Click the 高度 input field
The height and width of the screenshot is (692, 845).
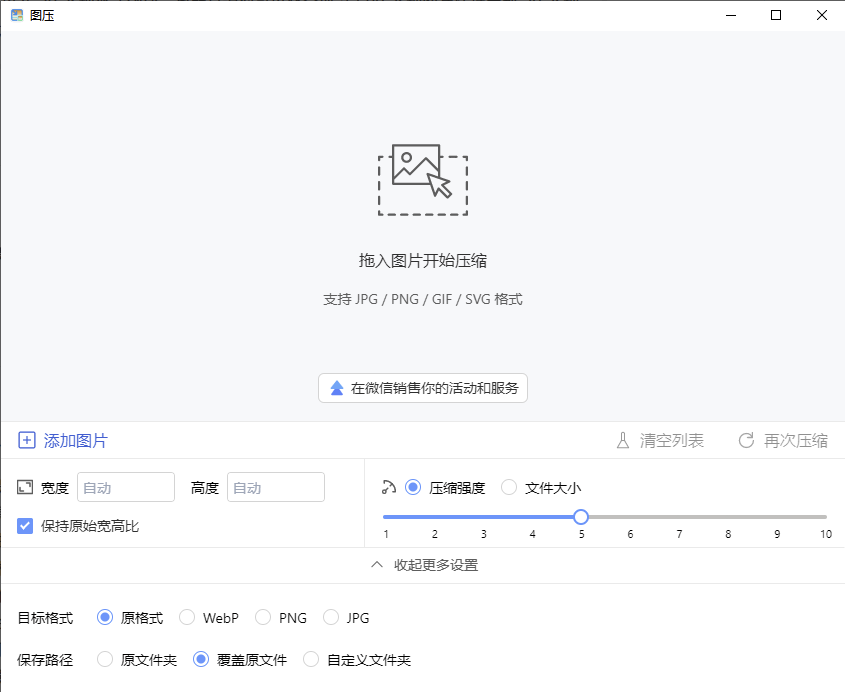[x=276, y=488]
